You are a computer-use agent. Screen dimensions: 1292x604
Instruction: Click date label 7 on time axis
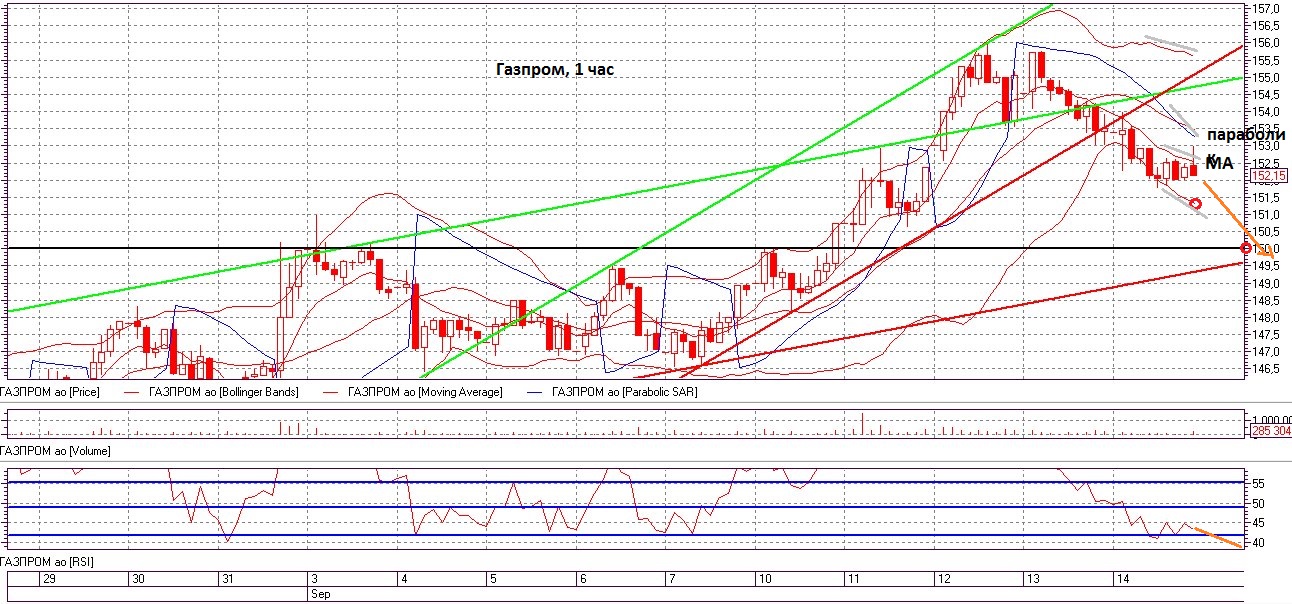pos(671,579)
